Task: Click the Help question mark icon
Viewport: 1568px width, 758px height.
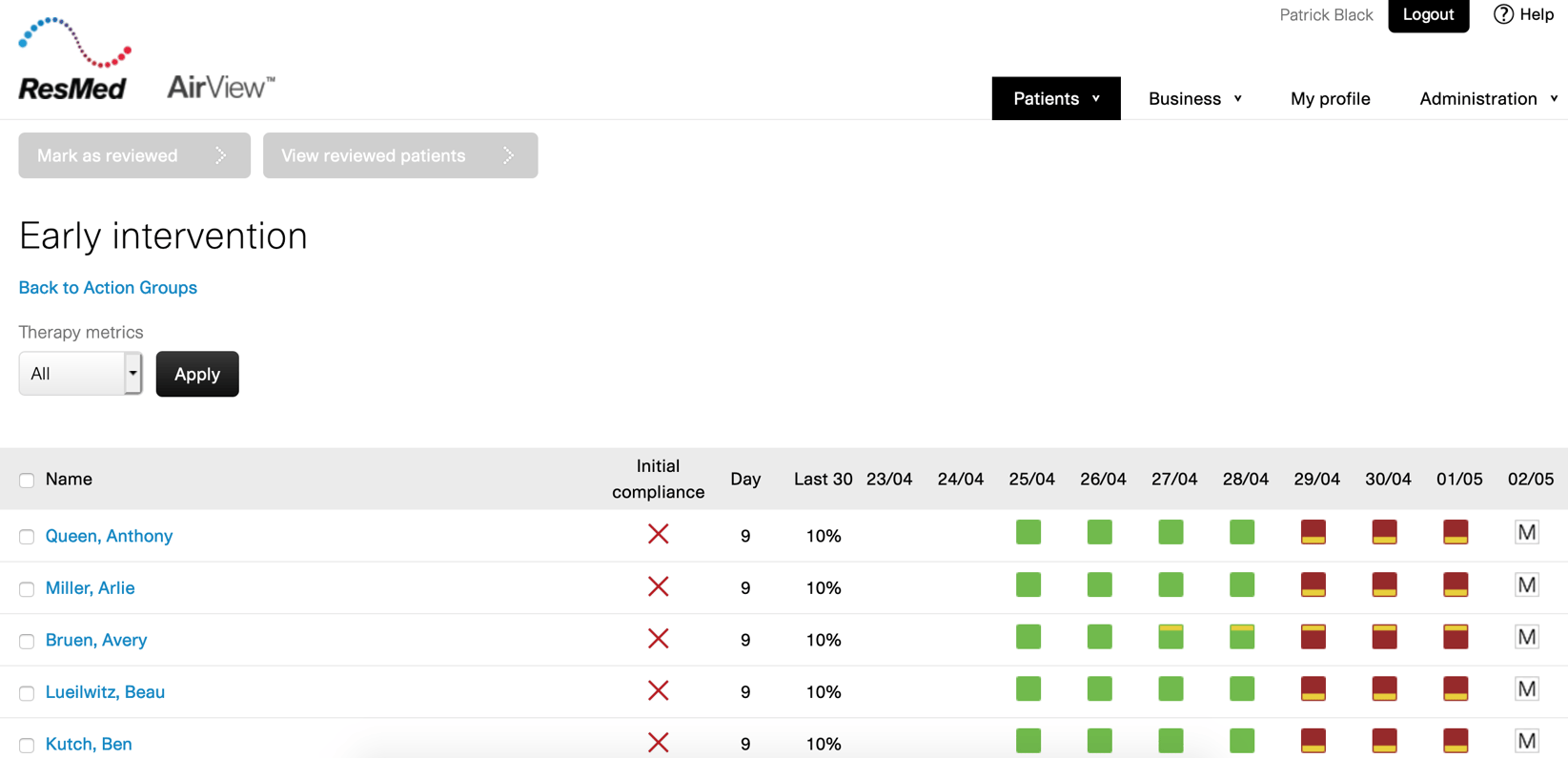Action: (1502, 14)
